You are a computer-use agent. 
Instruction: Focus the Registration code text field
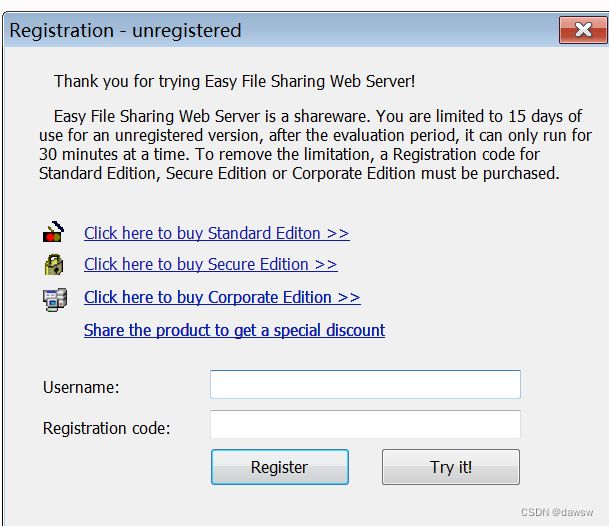coord(365,424)
